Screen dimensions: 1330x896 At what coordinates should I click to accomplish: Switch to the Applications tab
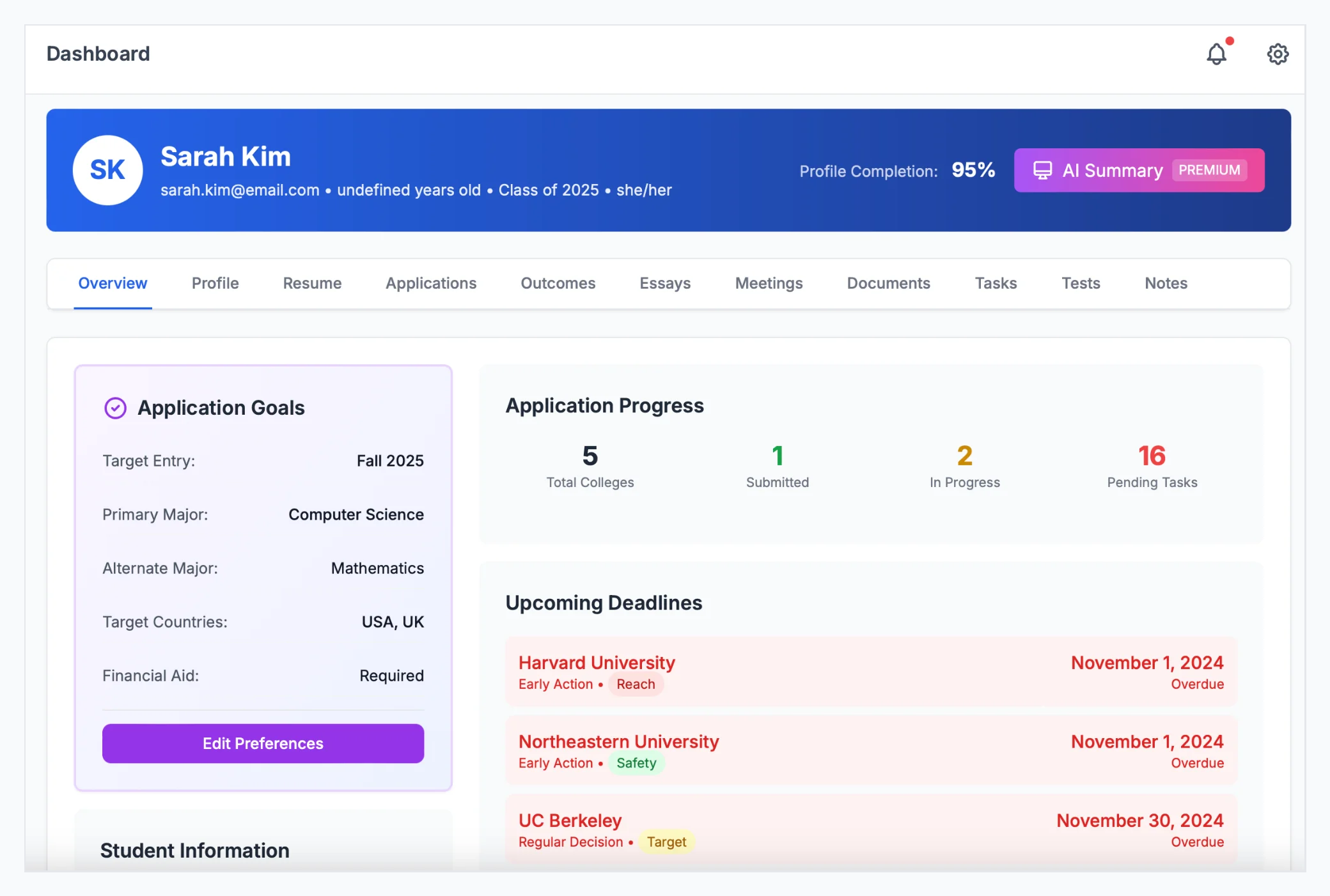coord(431,283)
